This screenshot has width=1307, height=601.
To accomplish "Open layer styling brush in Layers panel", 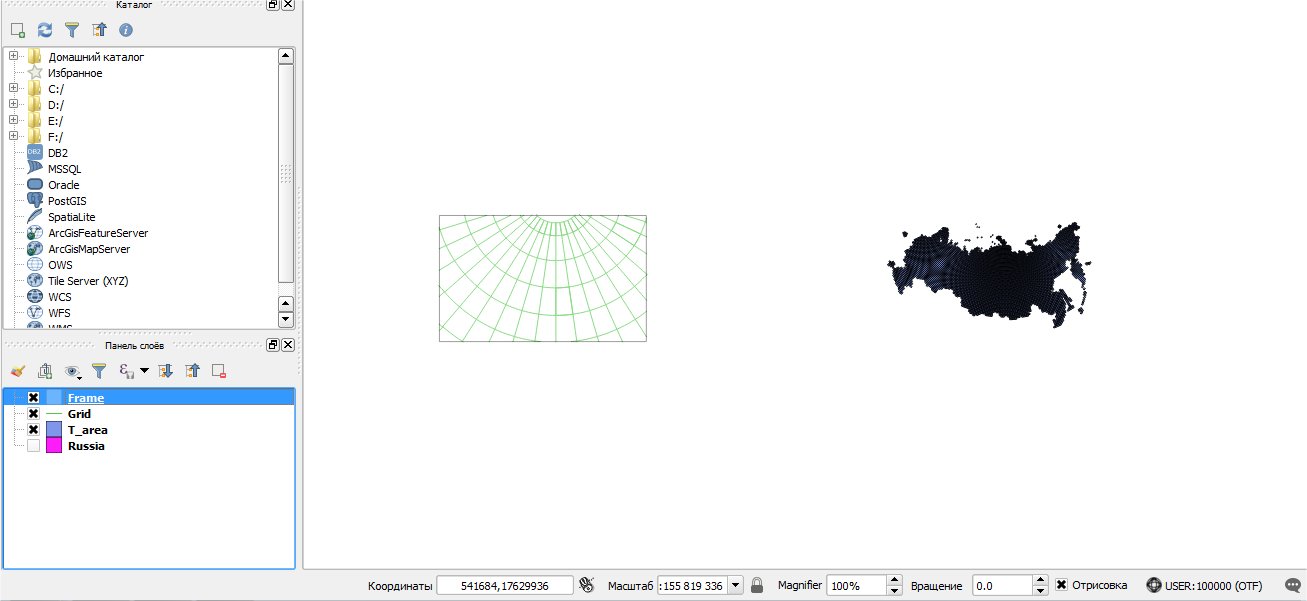I will pos(17,371).
